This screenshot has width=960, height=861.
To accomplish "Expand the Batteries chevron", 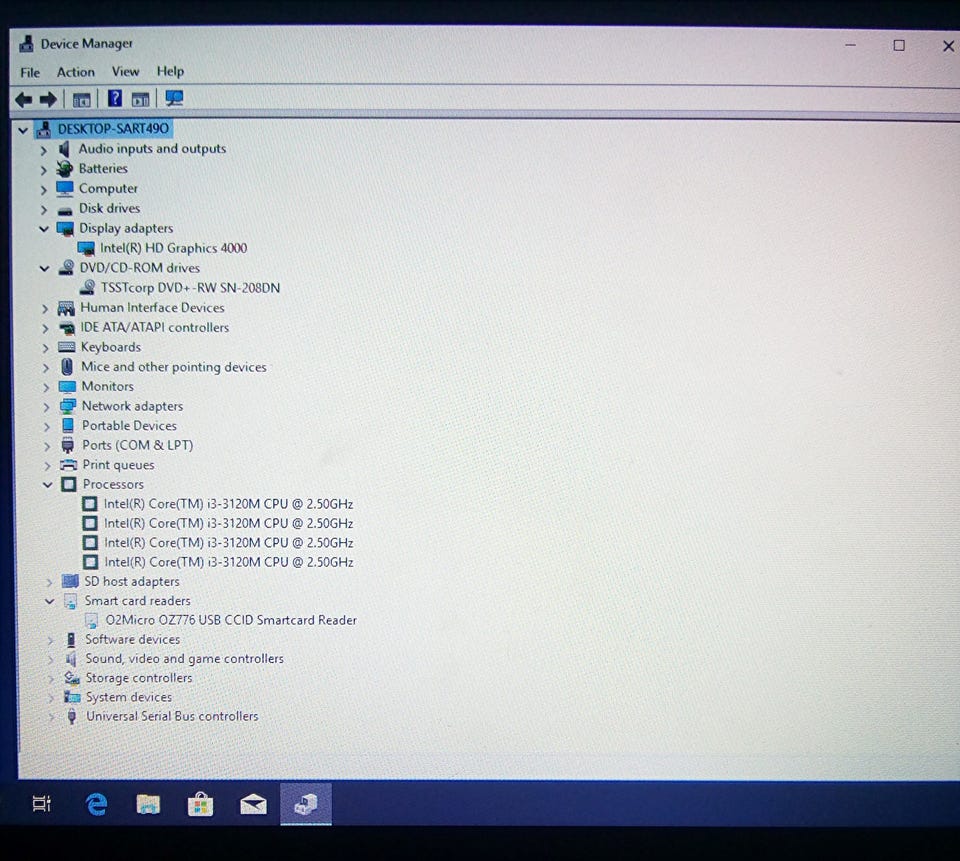I will coord(43,170).
